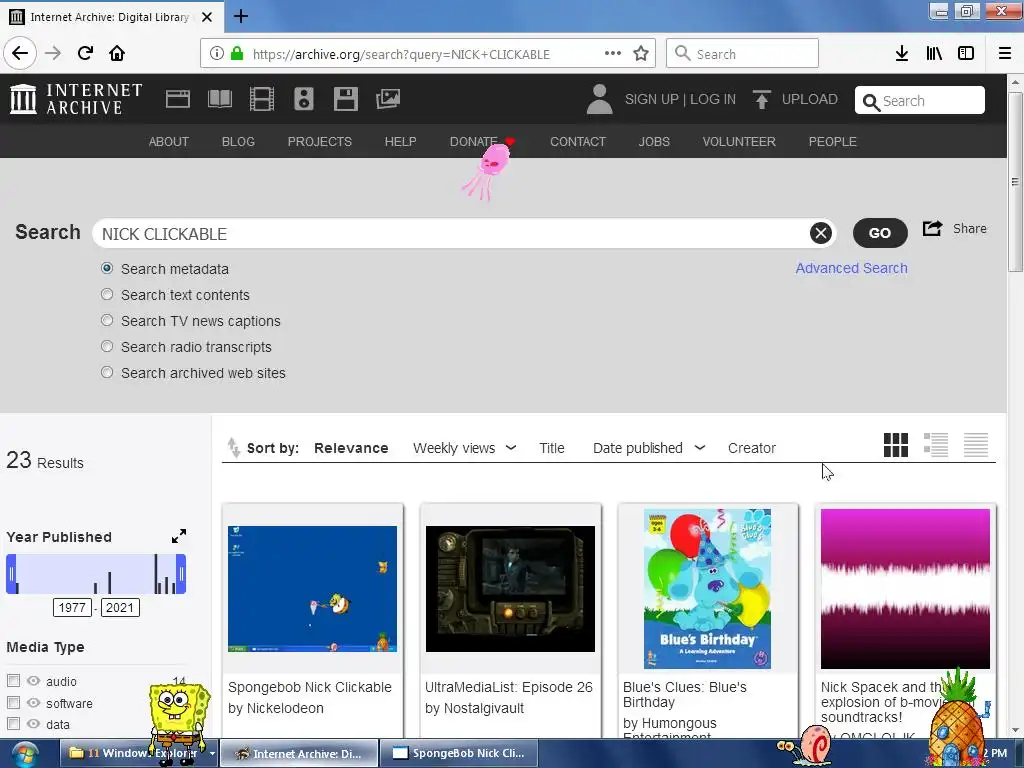
Task: Sort results by Creator
Action: [x=752, y=448]
